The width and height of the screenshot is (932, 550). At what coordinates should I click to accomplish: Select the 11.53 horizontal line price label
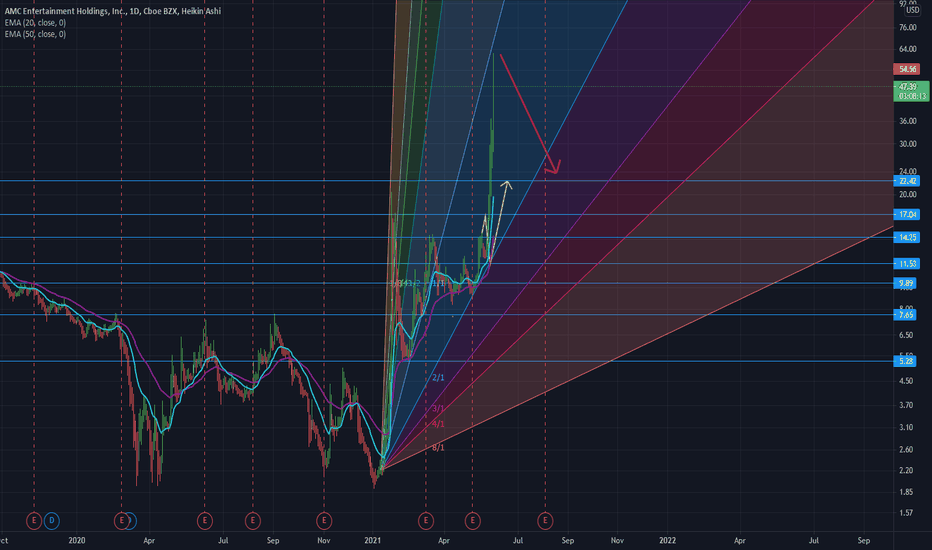point(907,263)
